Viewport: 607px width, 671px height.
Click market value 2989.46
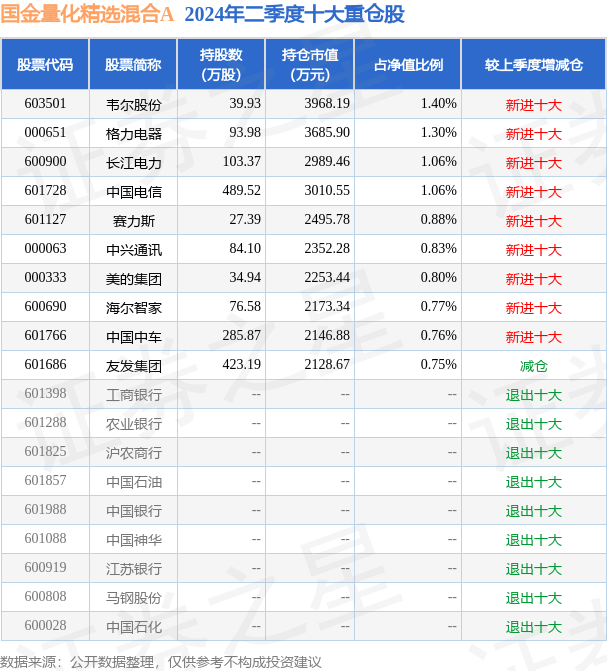click(327, 162)
